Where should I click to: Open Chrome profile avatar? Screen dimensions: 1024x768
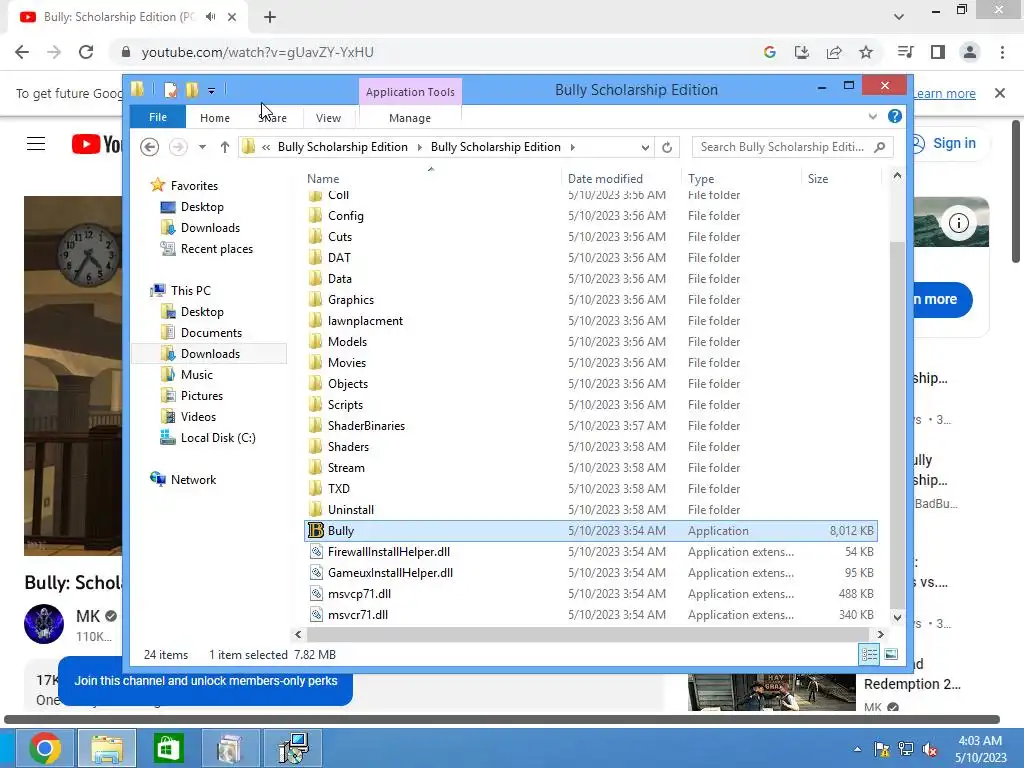(970, 52)
